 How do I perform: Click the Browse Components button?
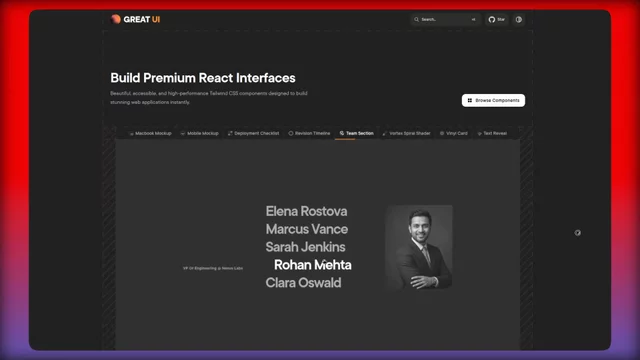(493, 100)
